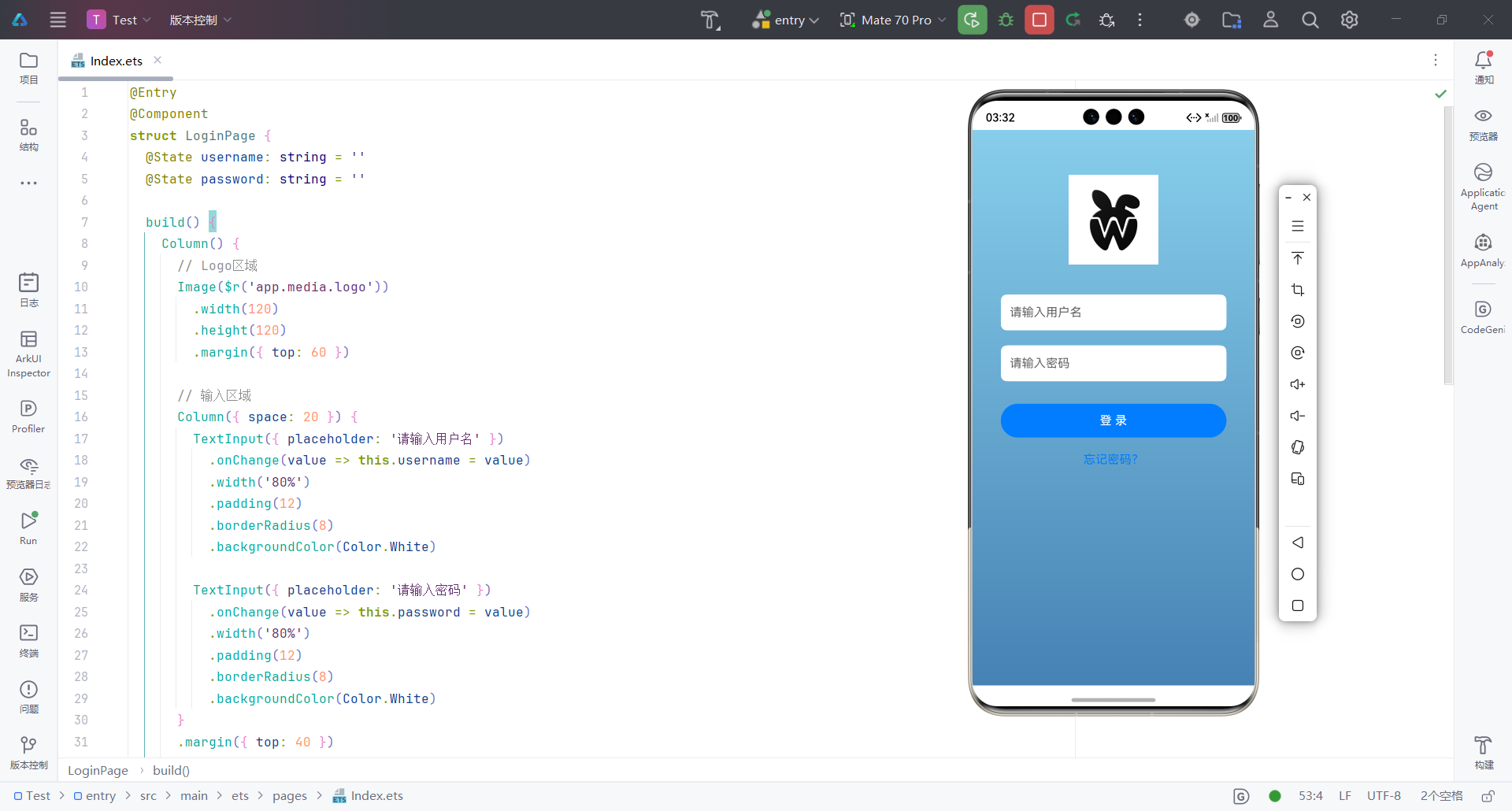The width and height of the screenshot is (1512, 811).
Task: Open the 通知 notifications panel
Action: (x=1484, y=68)
